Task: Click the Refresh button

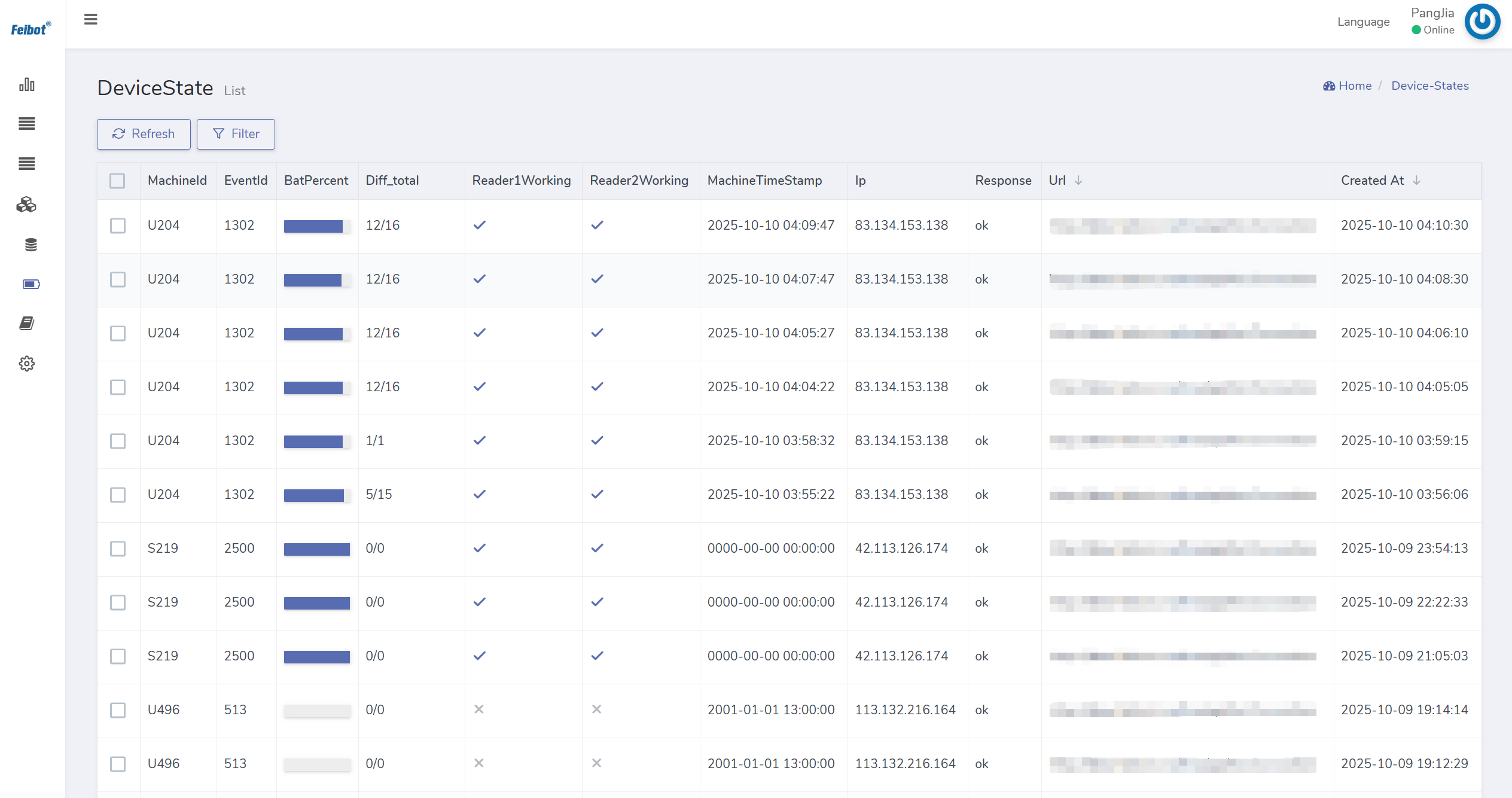Action: click(144, 134)
